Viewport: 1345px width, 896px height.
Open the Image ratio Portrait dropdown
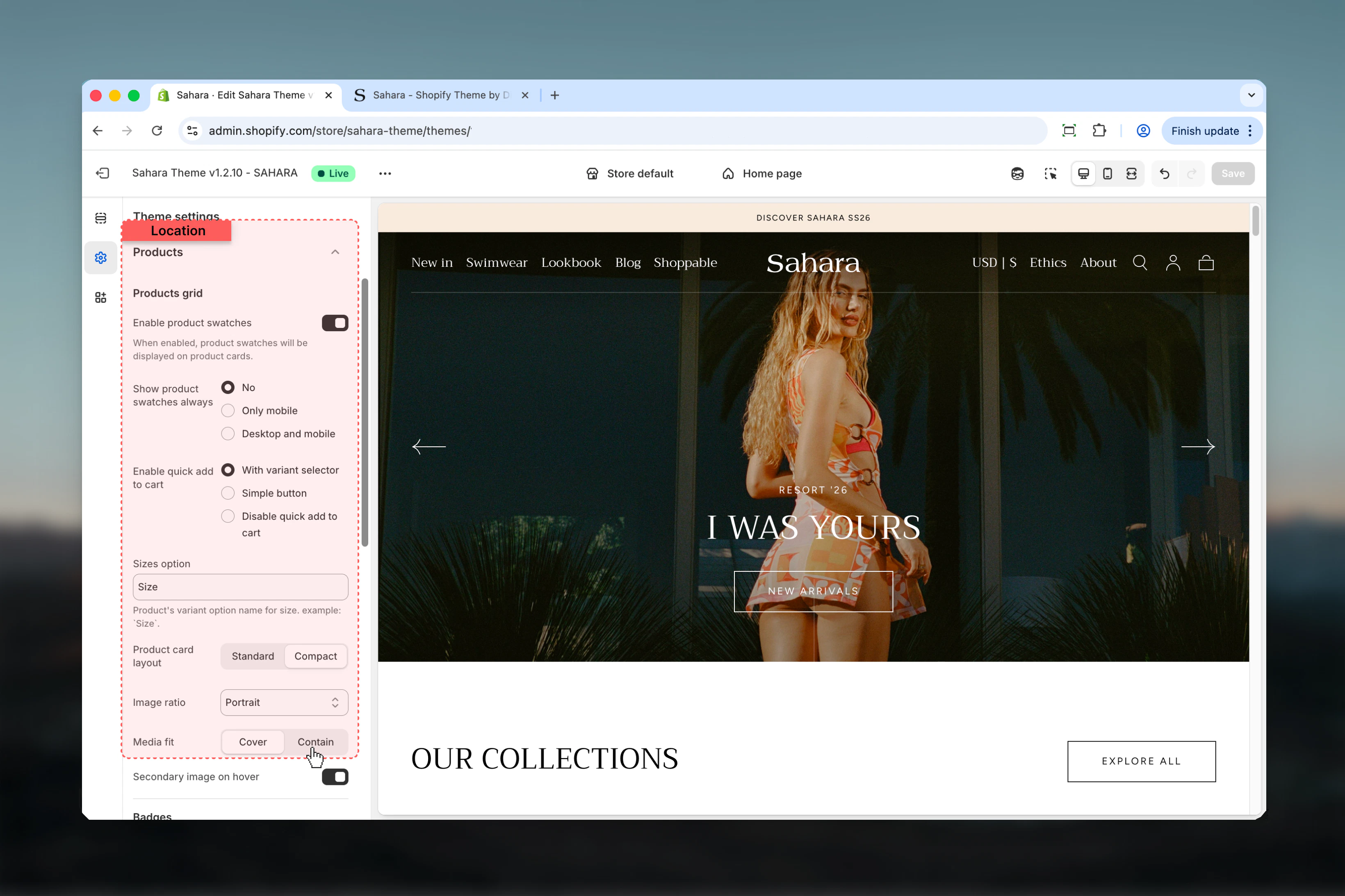[284, 702]
